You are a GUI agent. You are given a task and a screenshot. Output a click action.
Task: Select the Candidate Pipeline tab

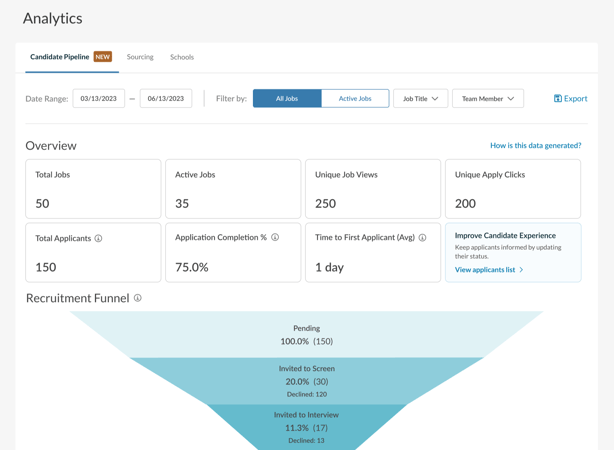pyautogui.click(x=60, y=57)
